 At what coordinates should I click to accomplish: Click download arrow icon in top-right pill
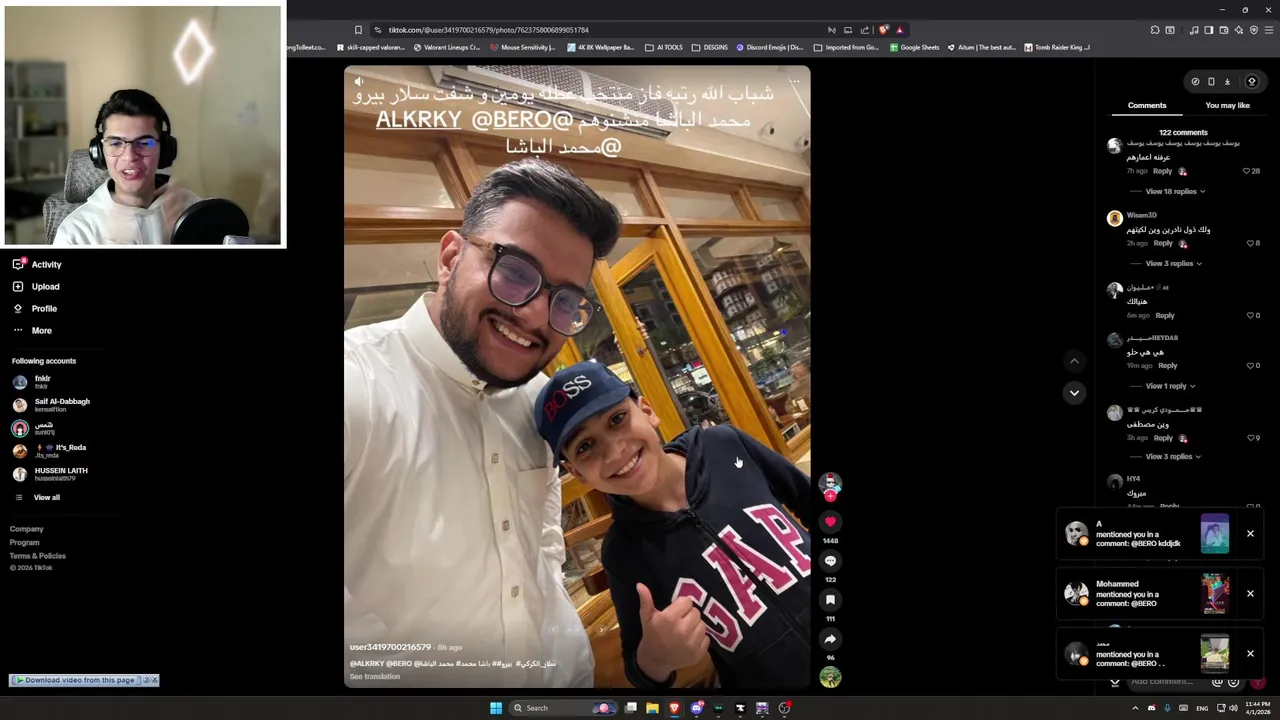click(x=1227, y=82)
